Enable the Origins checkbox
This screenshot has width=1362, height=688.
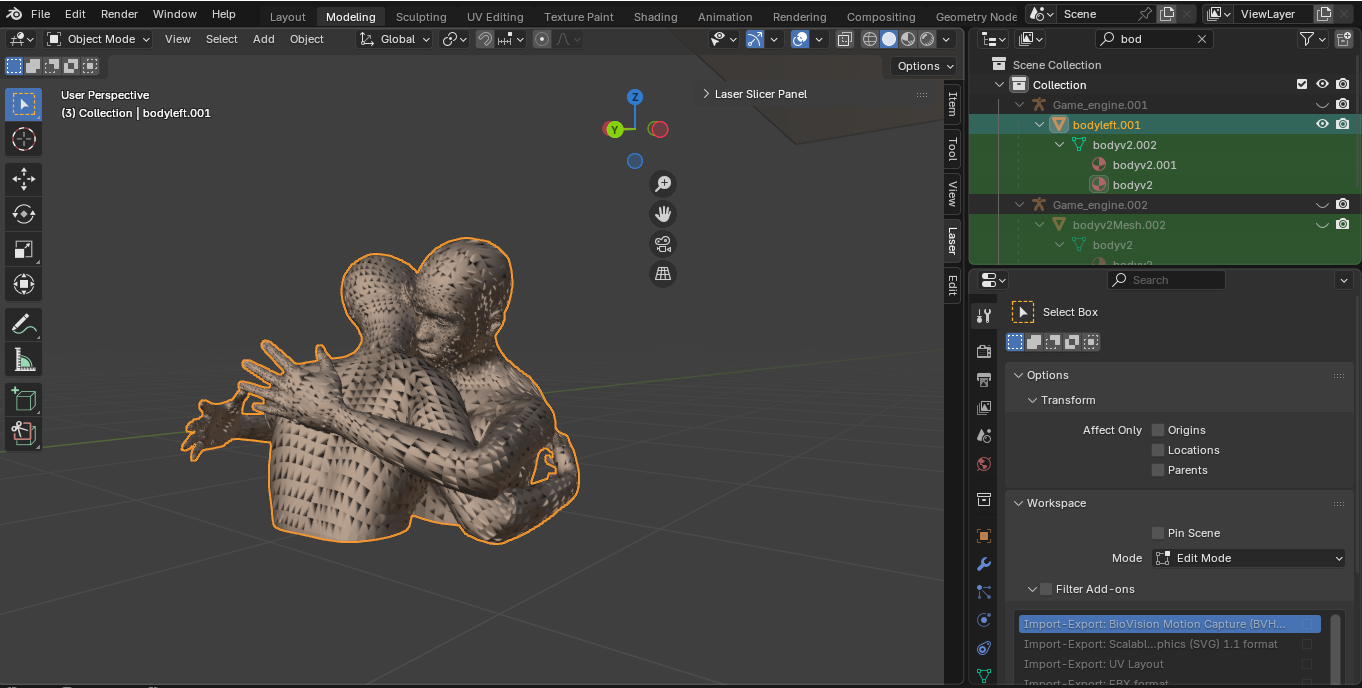(x=1158, y=430)
